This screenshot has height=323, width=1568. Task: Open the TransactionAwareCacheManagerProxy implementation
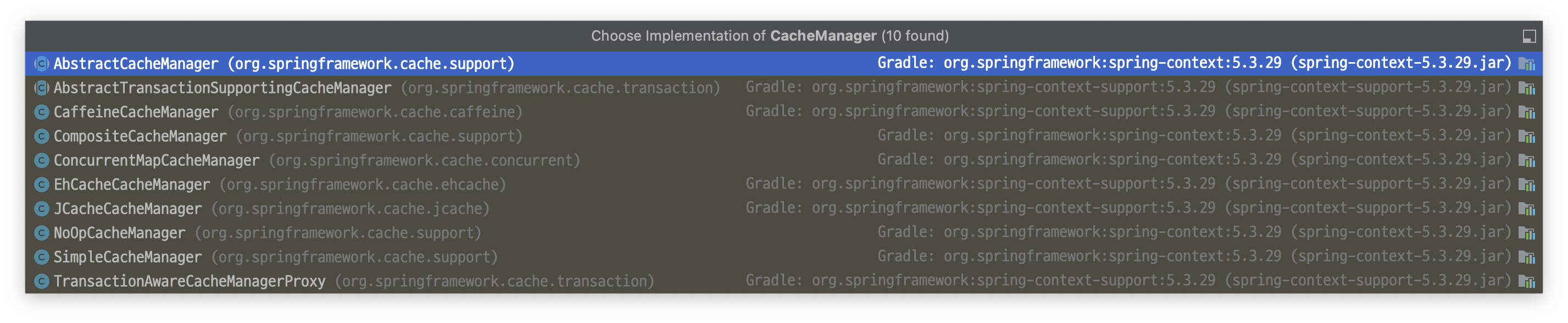(x=783, y=281)
